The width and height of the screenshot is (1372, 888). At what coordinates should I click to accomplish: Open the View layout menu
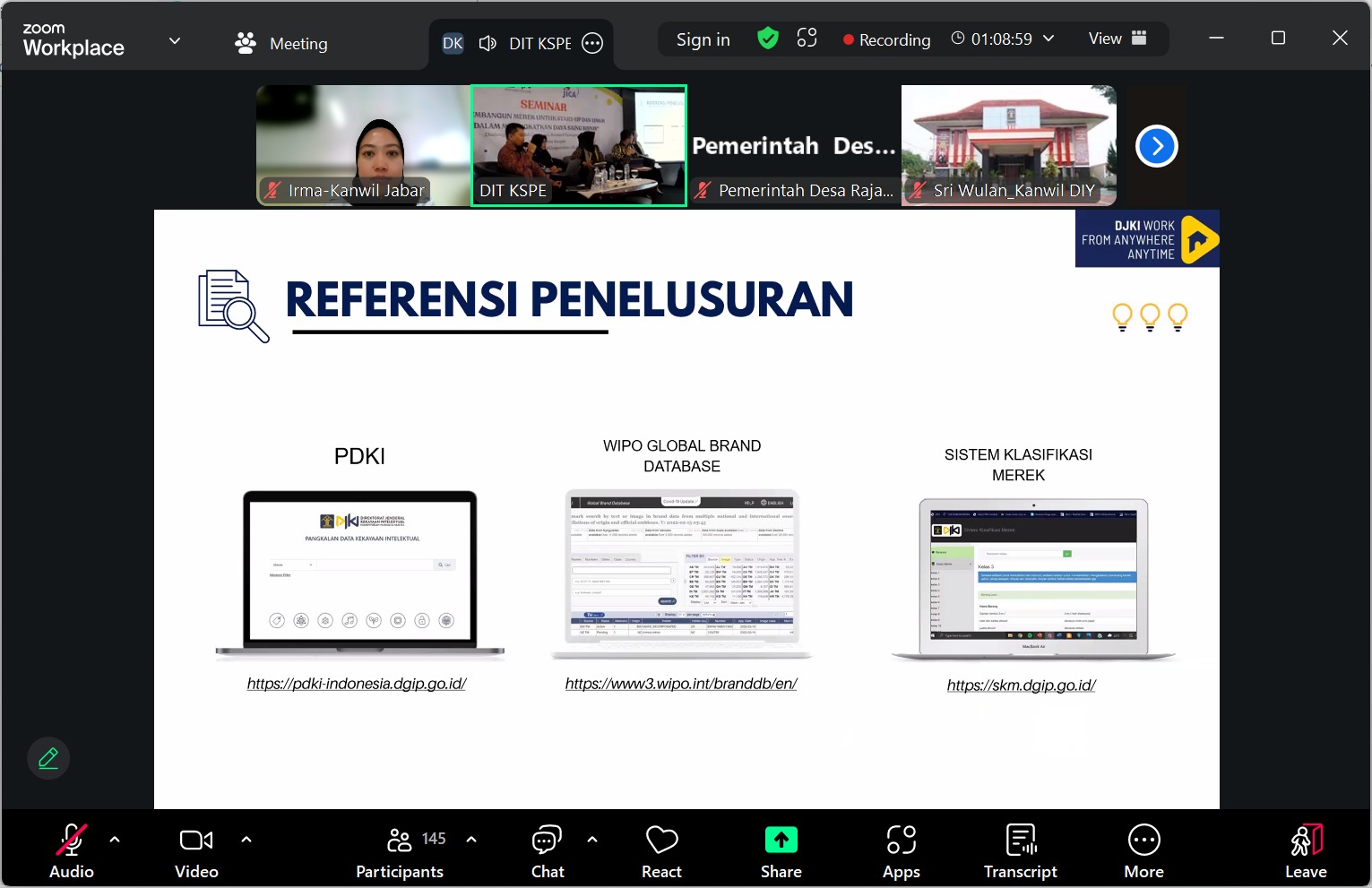point(1117,39)
